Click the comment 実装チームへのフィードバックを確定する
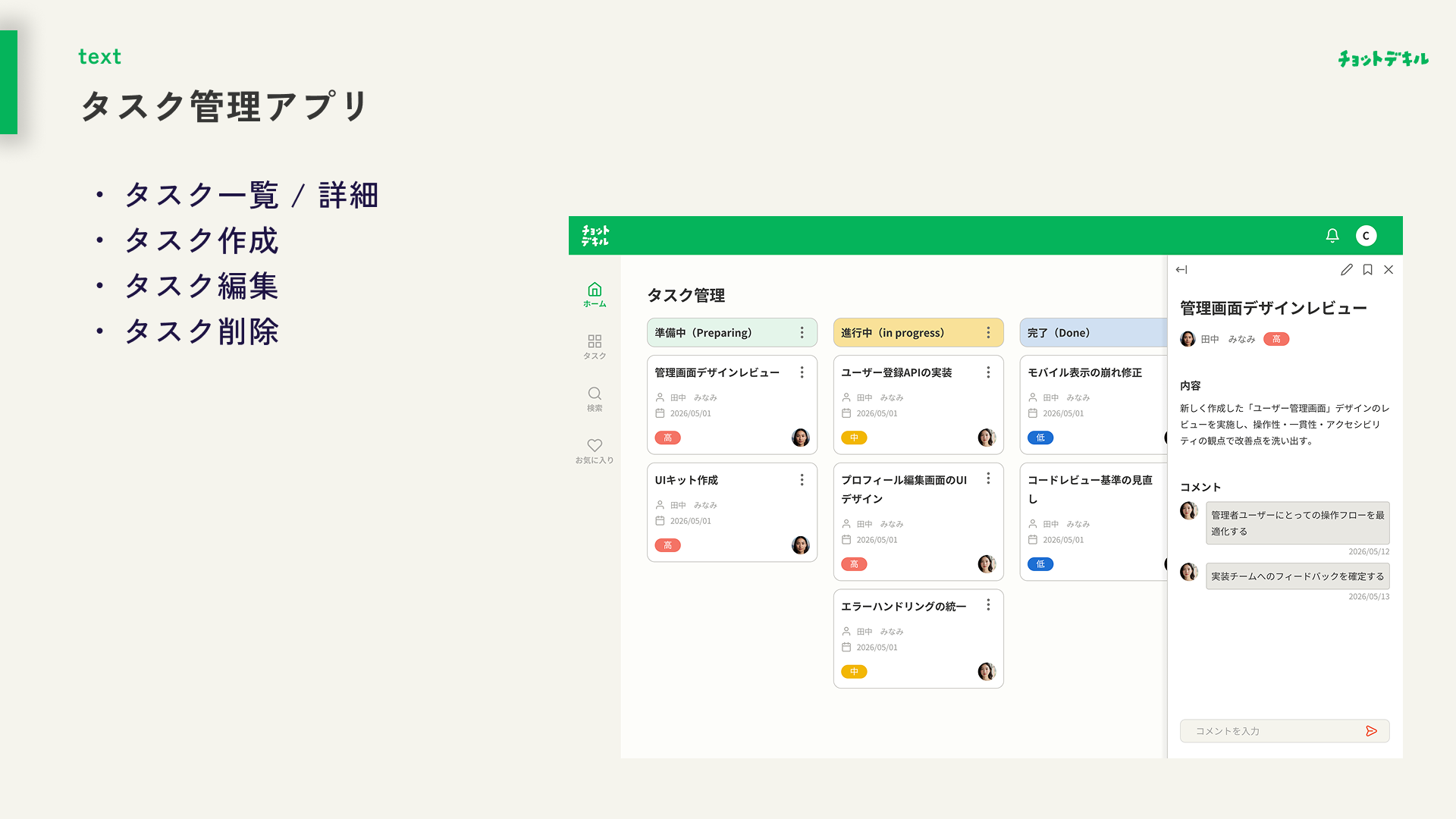Viewport: 1456px width, 819px height. point(1298,576)
